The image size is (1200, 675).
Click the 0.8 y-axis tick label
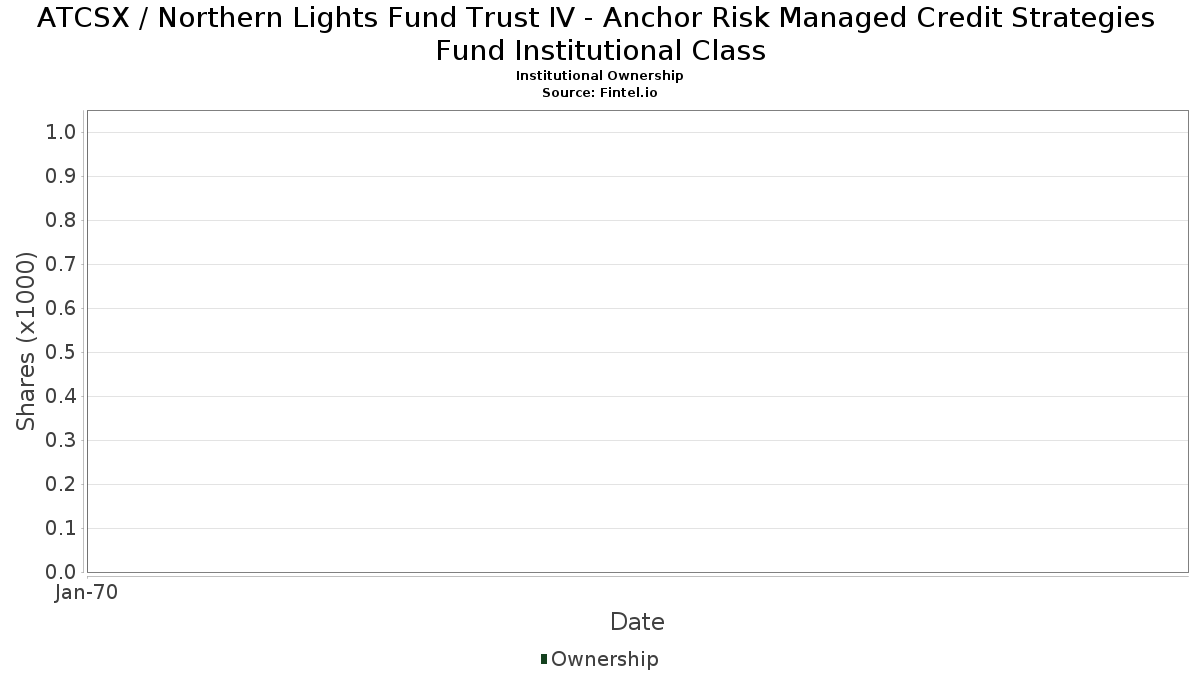click(x=62, y=221)
